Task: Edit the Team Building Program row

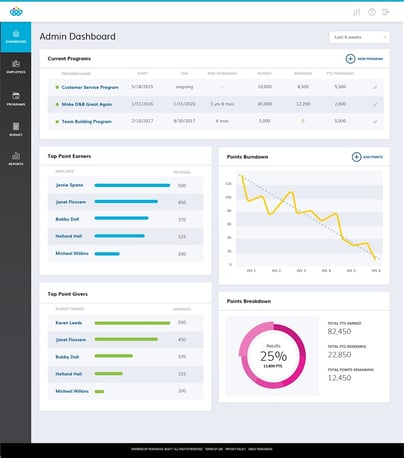Action: click(375, 122)
